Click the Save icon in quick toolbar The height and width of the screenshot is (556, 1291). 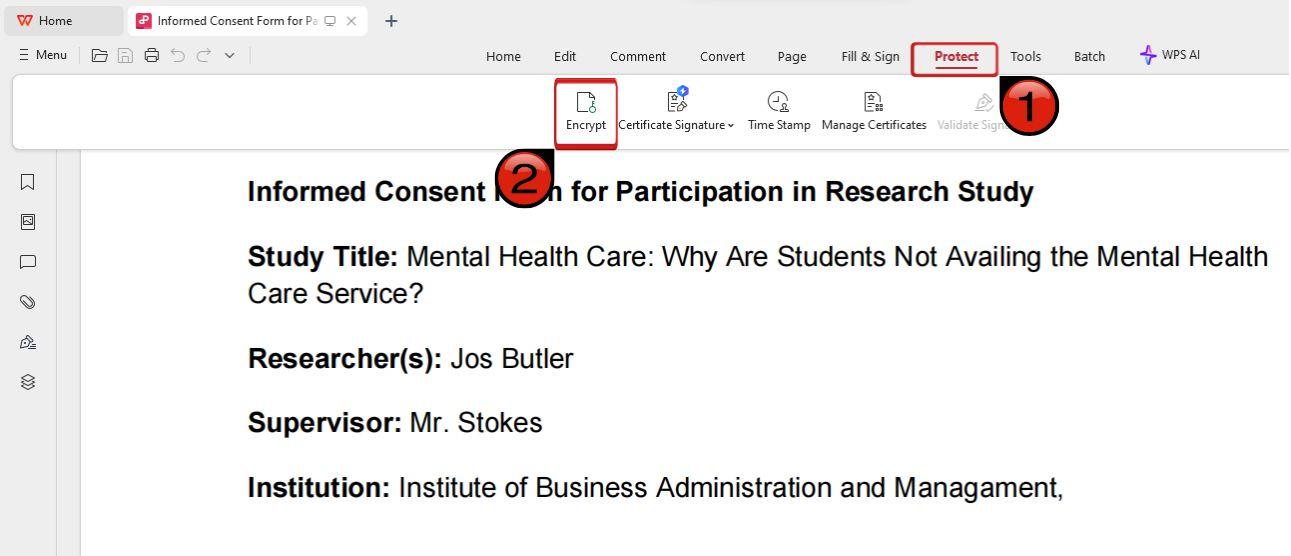[x=125, y=55]
